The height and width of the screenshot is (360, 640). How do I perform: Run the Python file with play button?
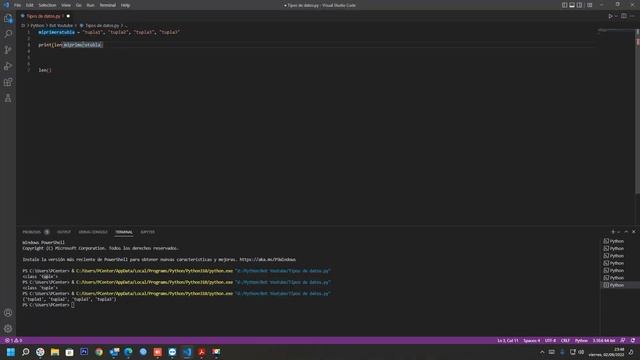(x=610, y=16)
